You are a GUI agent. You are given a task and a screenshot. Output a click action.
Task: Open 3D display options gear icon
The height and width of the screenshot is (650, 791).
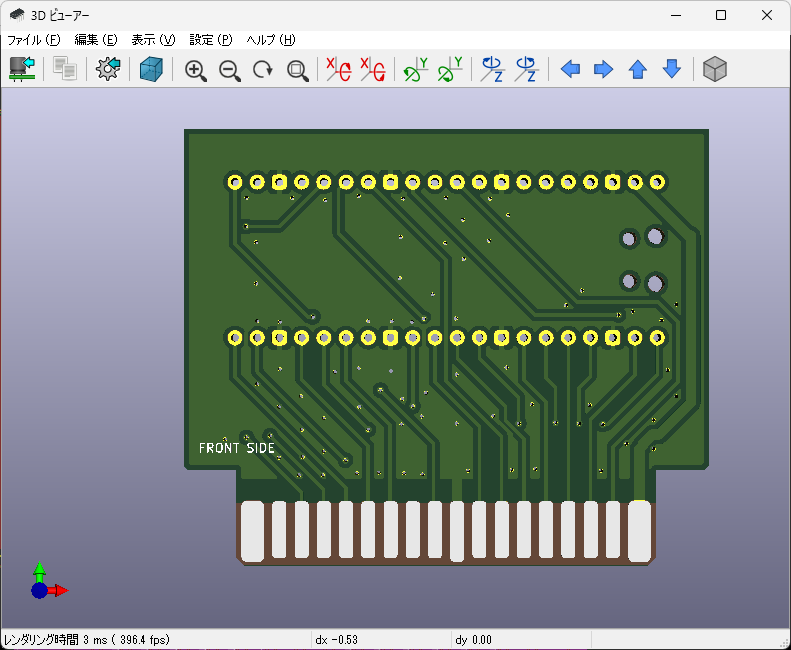point(108,69)
